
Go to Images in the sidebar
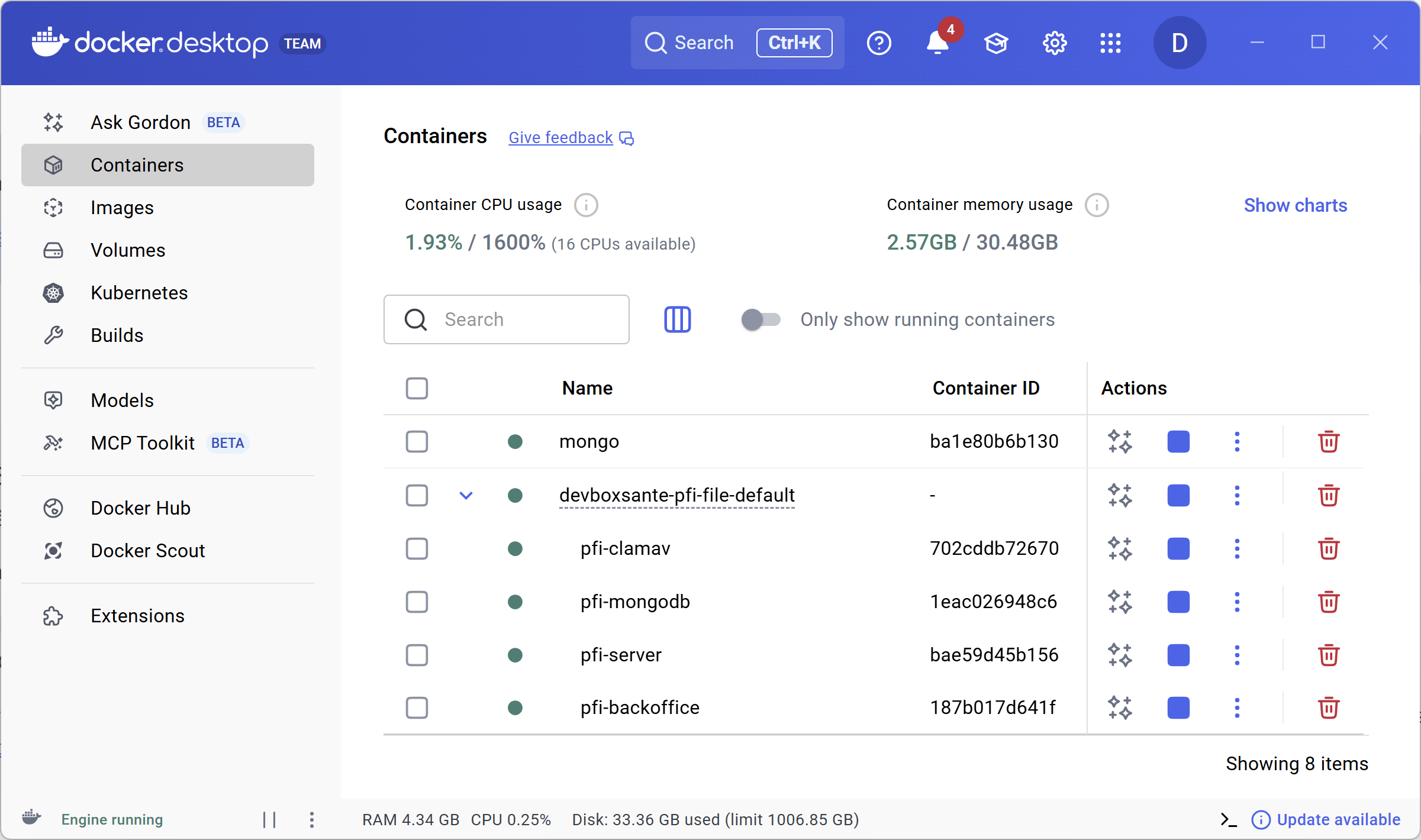122,208
